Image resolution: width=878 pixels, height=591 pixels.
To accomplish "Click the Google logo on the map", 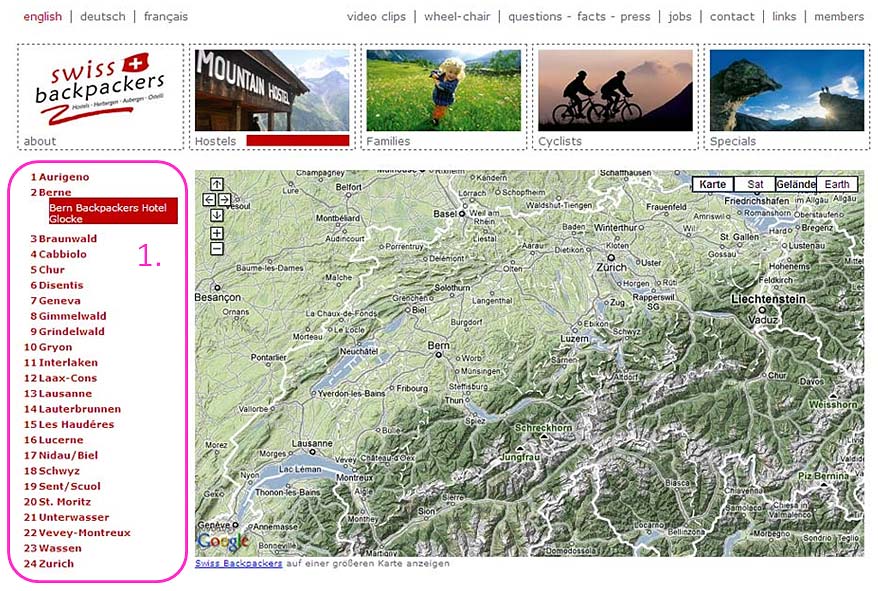I will 223,542.
